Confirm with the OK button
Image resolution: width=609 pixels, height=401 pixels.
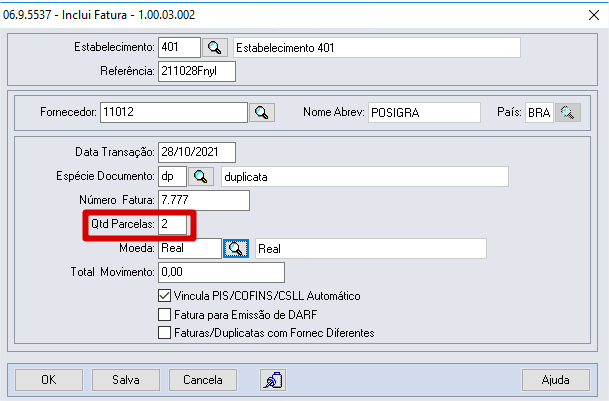pyautogui.click(x=49, y=380)
